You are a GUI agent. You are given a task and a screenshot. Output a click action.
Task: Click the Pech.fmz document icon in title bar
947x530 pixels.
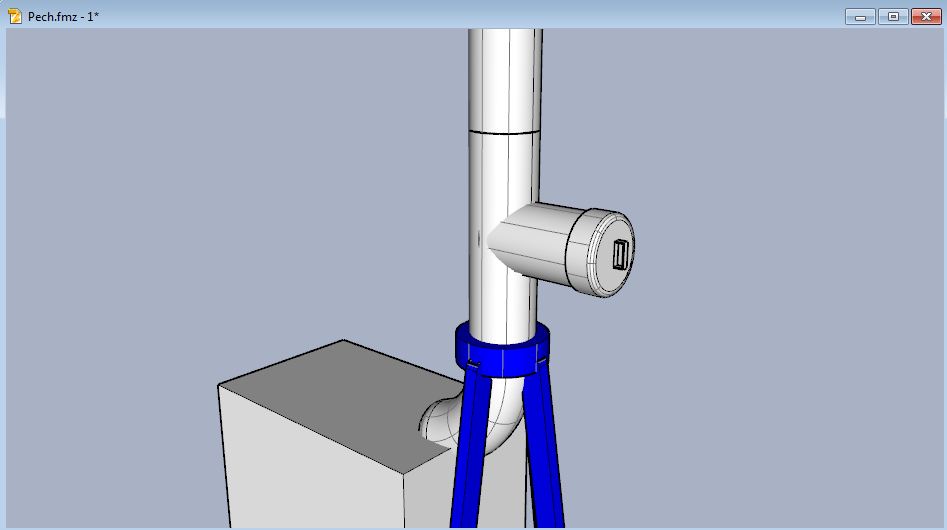[x=15, y=16]
